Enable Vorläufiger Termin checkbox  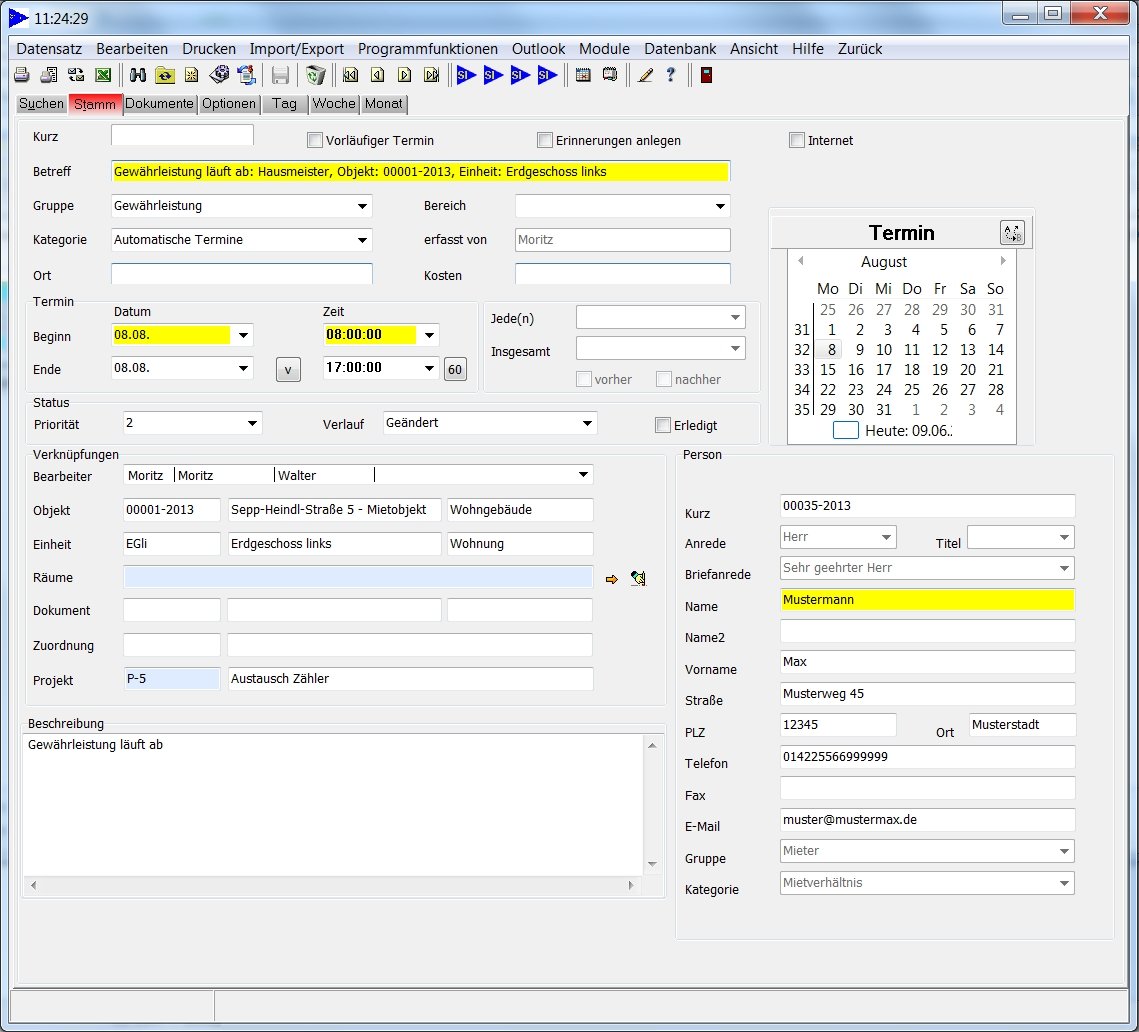(315, 141)
